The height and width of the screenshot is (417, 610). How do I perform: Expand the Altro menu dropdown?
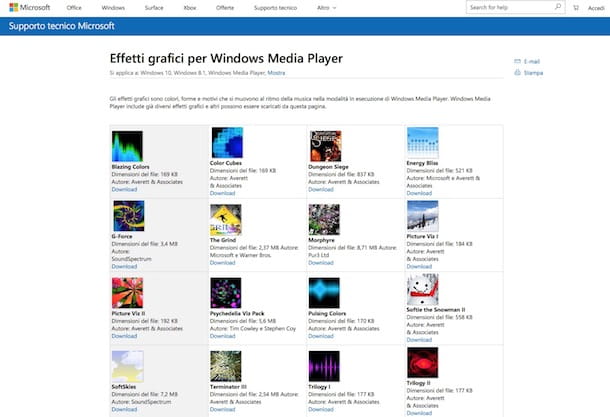point(326,7)
